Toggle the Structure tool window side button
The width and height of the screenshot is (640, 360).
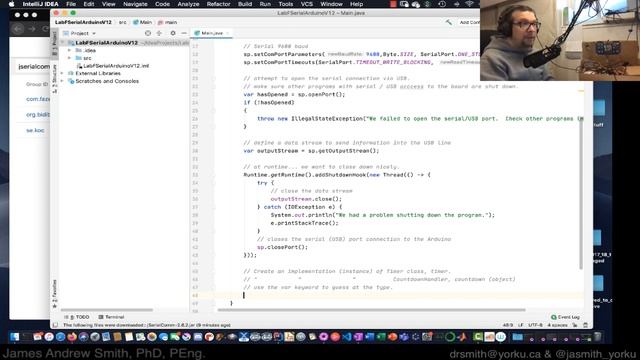tap(54, 78)
